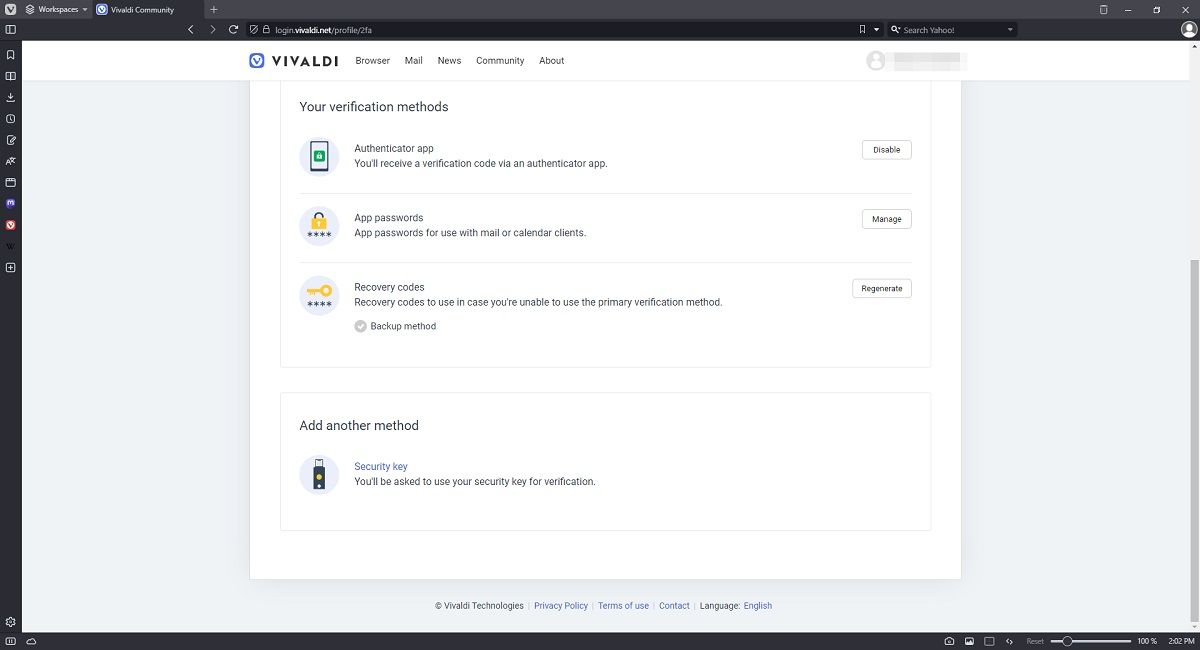Select the Vivaldi Community tab
This screenshot has height=650, width=1200.
pos(147,9)
